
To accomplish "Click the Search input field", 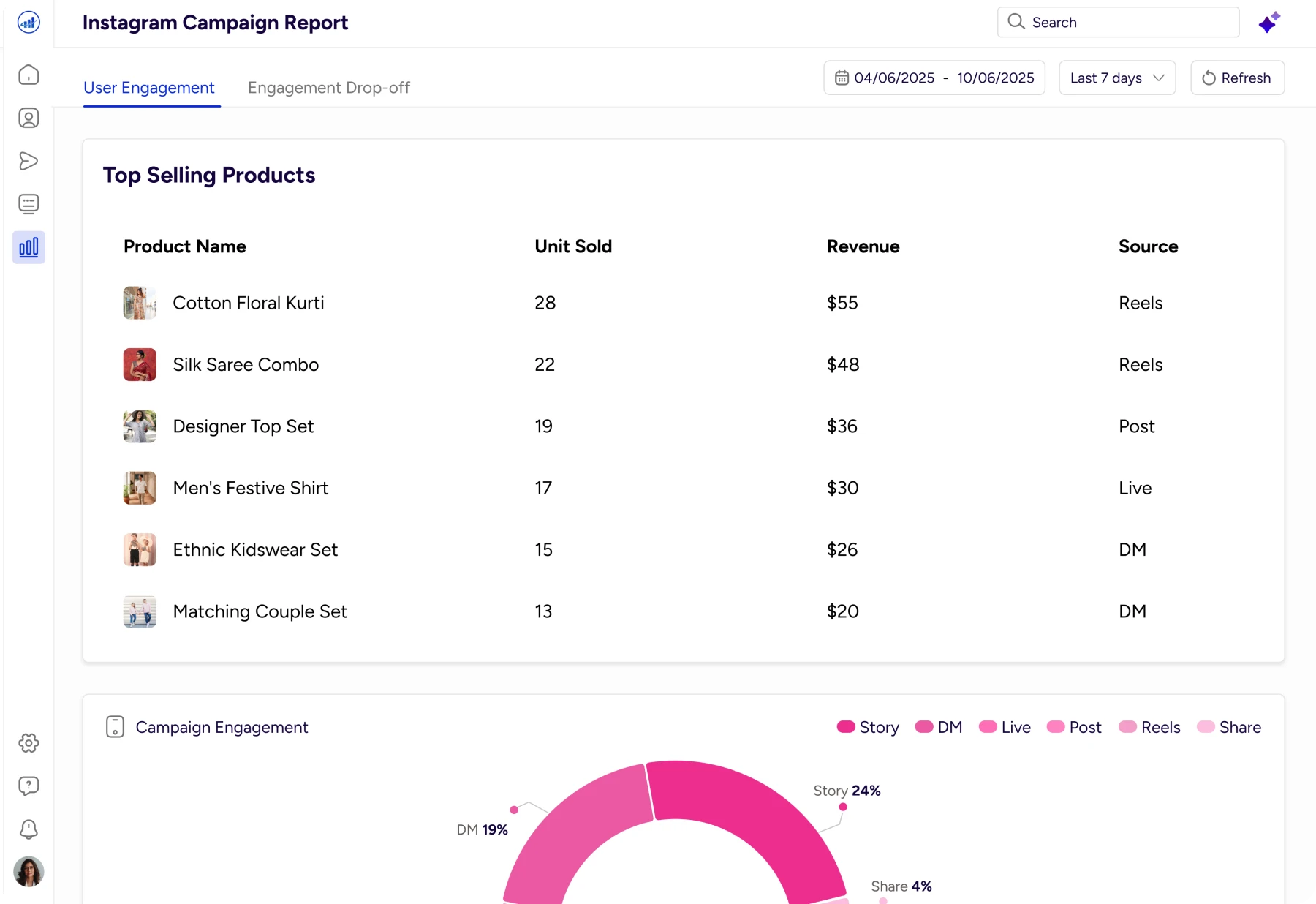I will tap(1118, 23).
